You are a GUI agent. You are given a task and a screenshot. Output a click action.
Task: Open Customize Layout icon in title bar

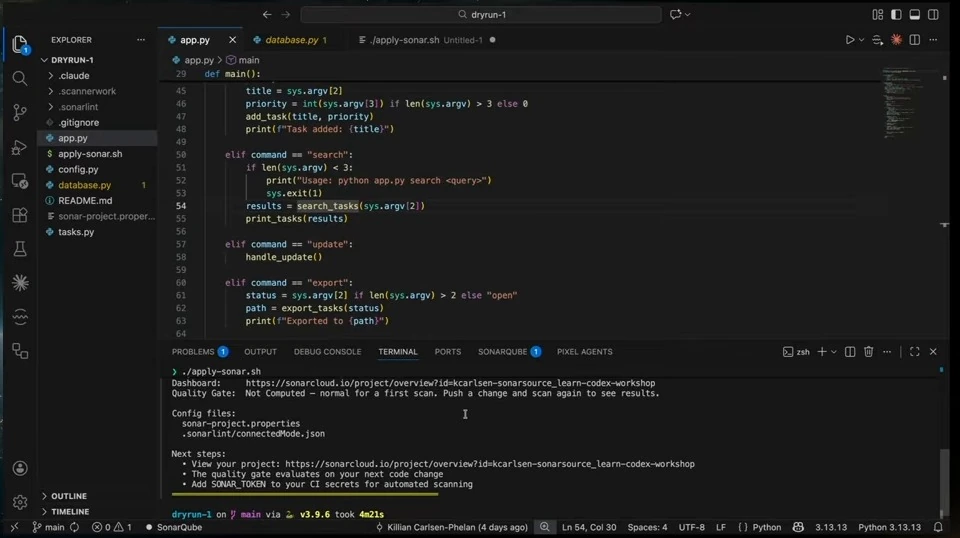tap(877, 14)
